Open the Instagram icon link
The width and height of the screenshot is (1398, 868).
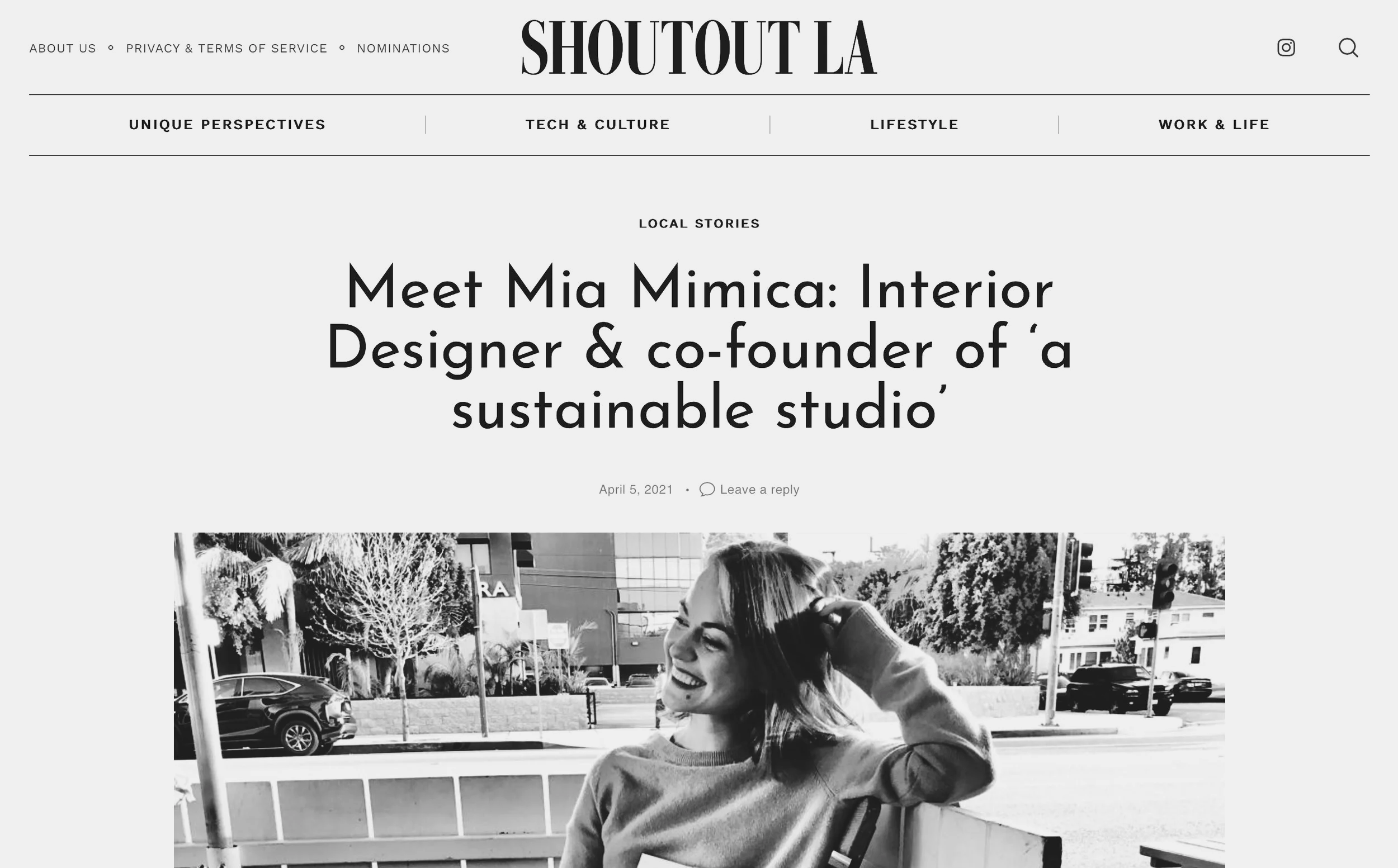pos(1286,48)
